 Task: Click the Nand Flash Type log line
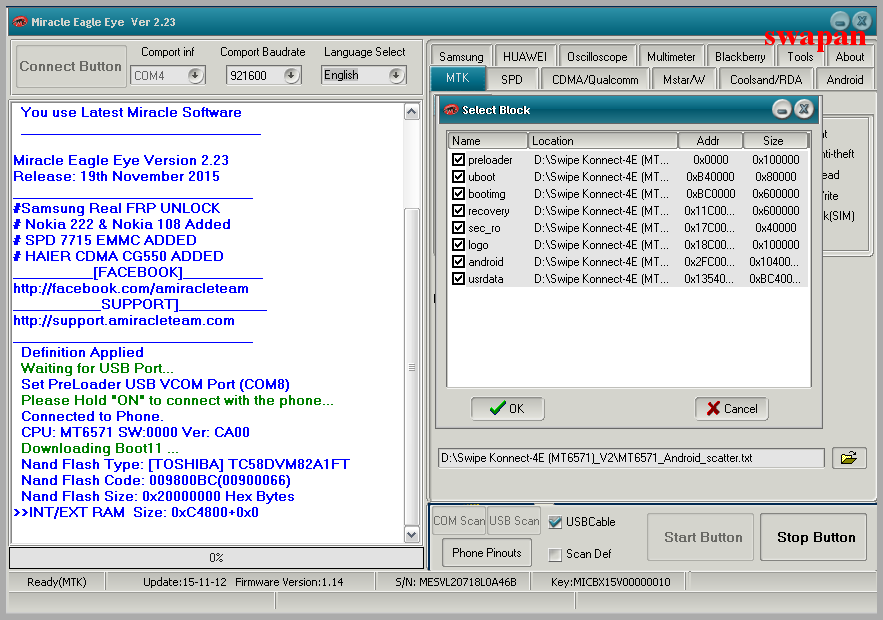(185, 465)
